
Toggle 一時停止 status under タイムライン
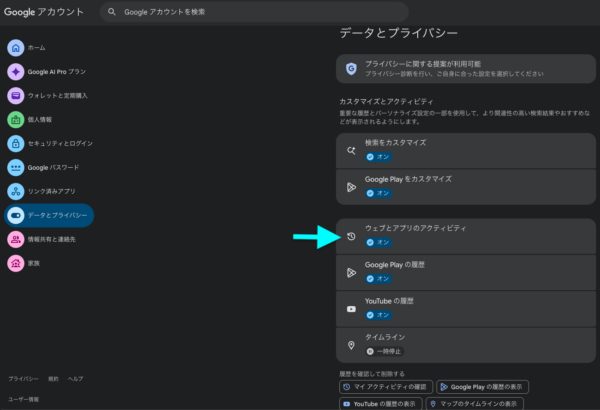(384, 351)
